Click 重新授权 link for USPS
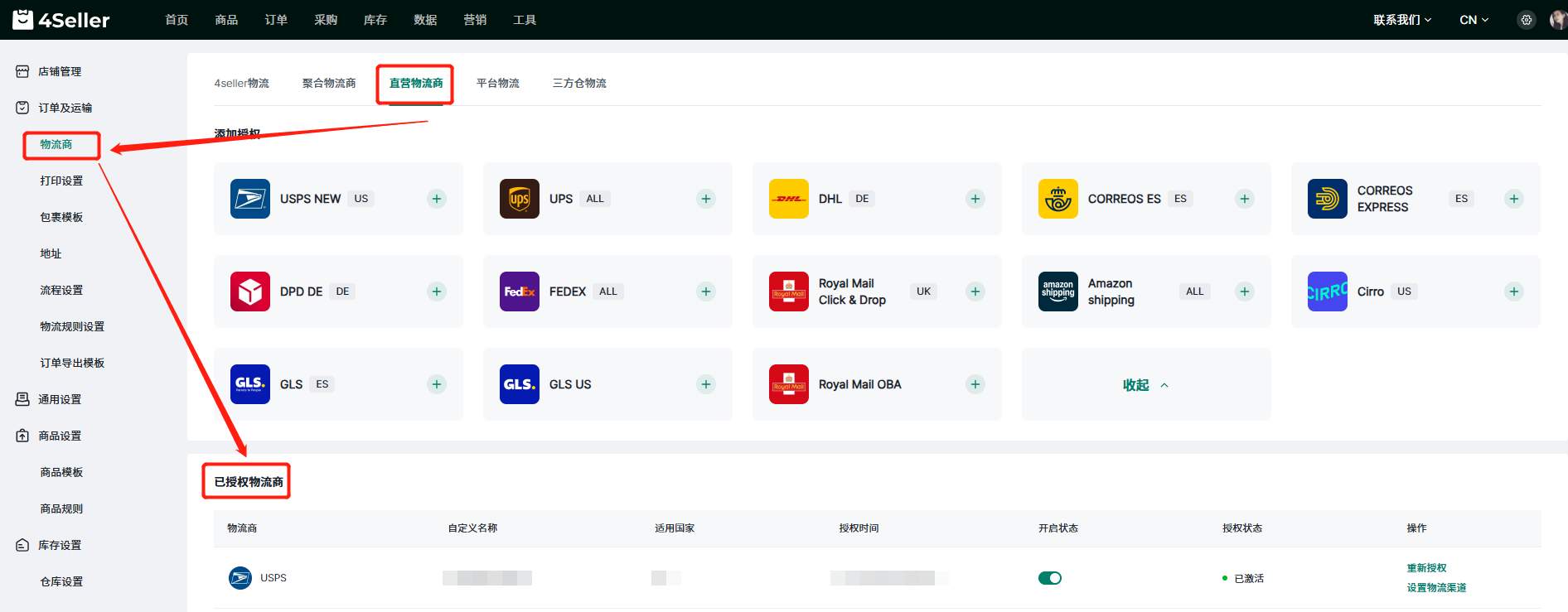Viewport: 1568px width, 612px height. (1426, 568)
